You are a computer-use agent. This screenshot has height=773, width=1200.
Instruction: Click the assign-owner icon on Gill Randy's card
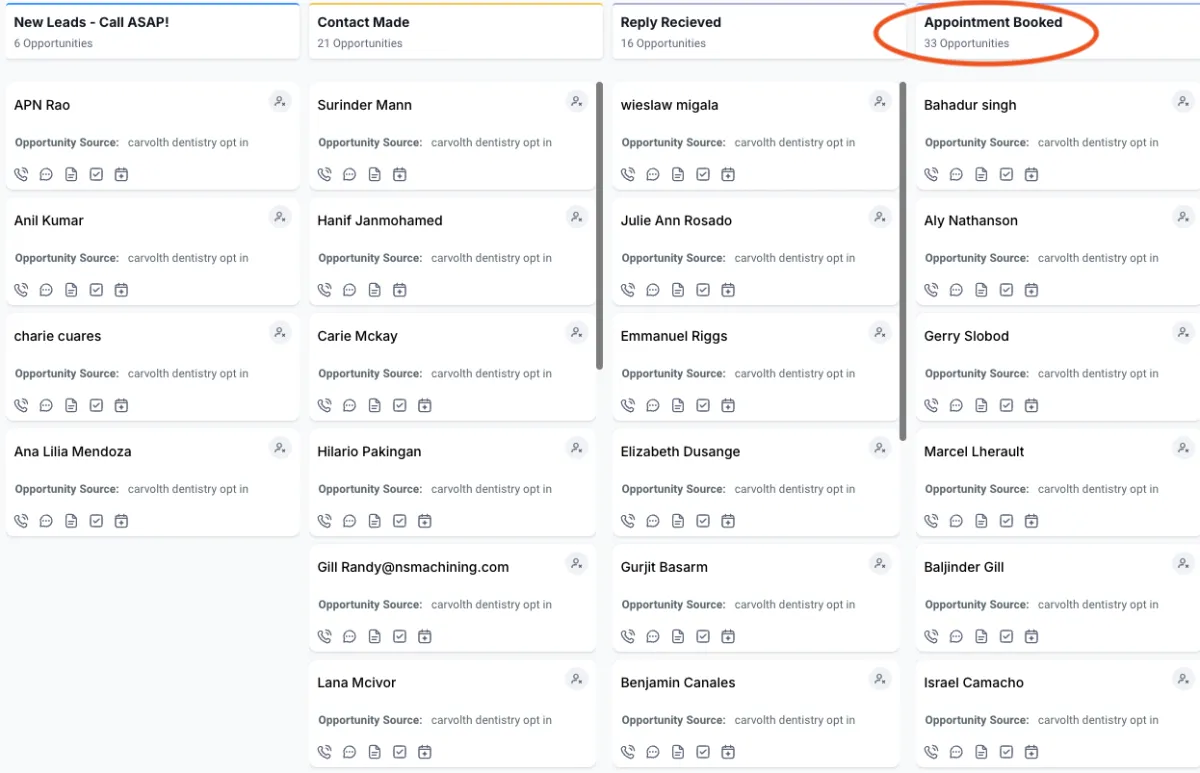576,563
